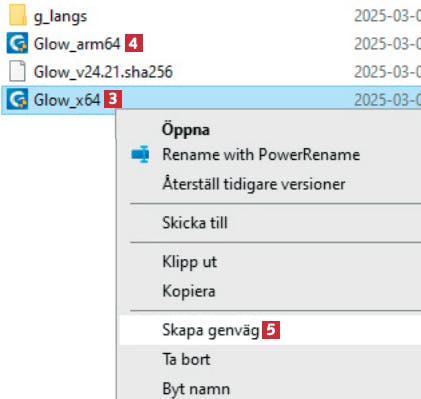Screen dimensions: 421x399
Task: Select Skapa genväg in the context menu
Action: (211, 330)
